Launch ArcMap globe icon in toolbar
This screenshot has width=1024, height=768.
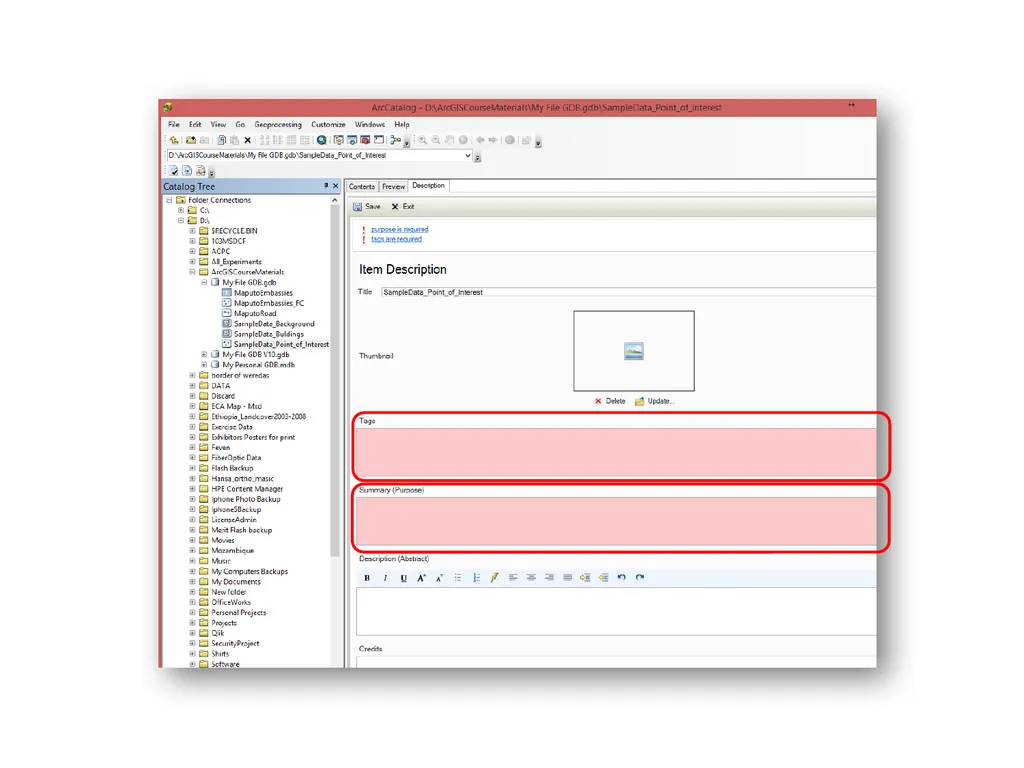coord(321,140)
